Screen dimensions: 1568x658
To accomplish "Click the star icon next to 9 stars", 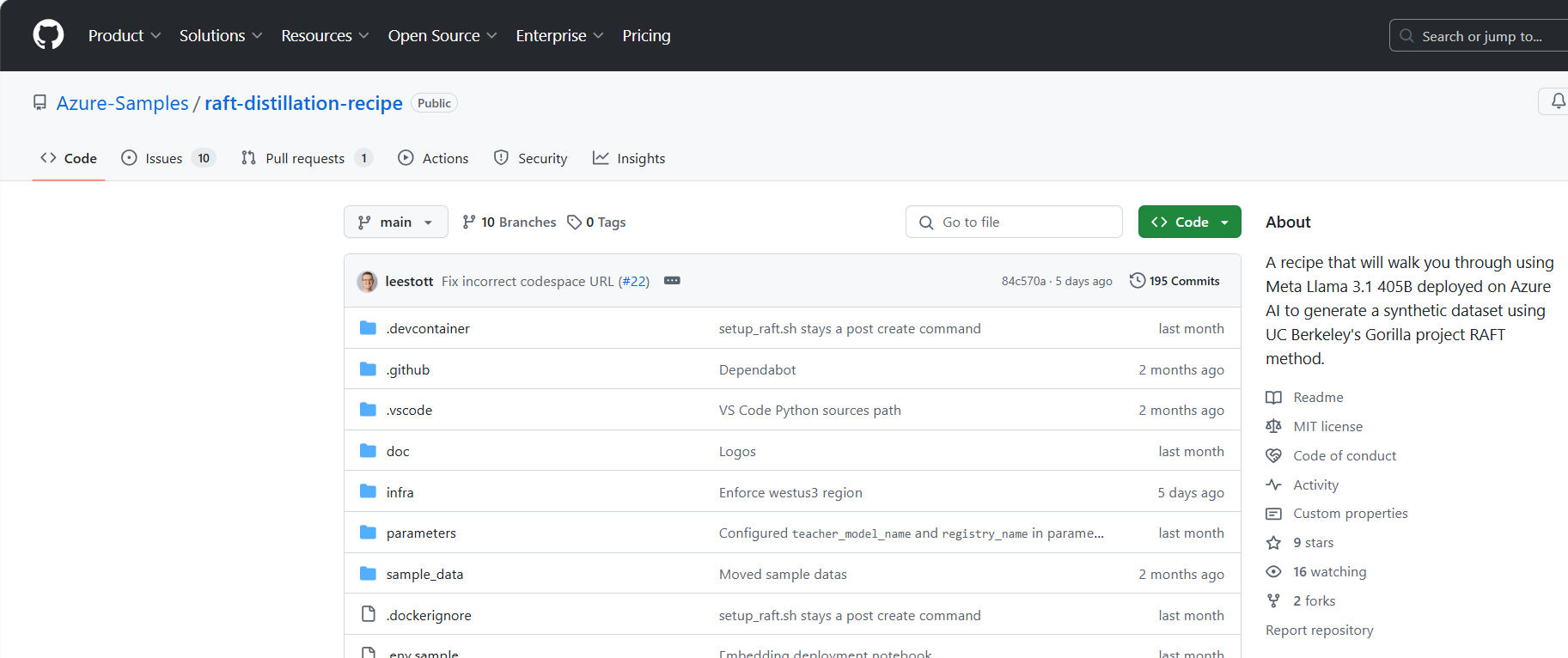I will [x=1273, y=543].
